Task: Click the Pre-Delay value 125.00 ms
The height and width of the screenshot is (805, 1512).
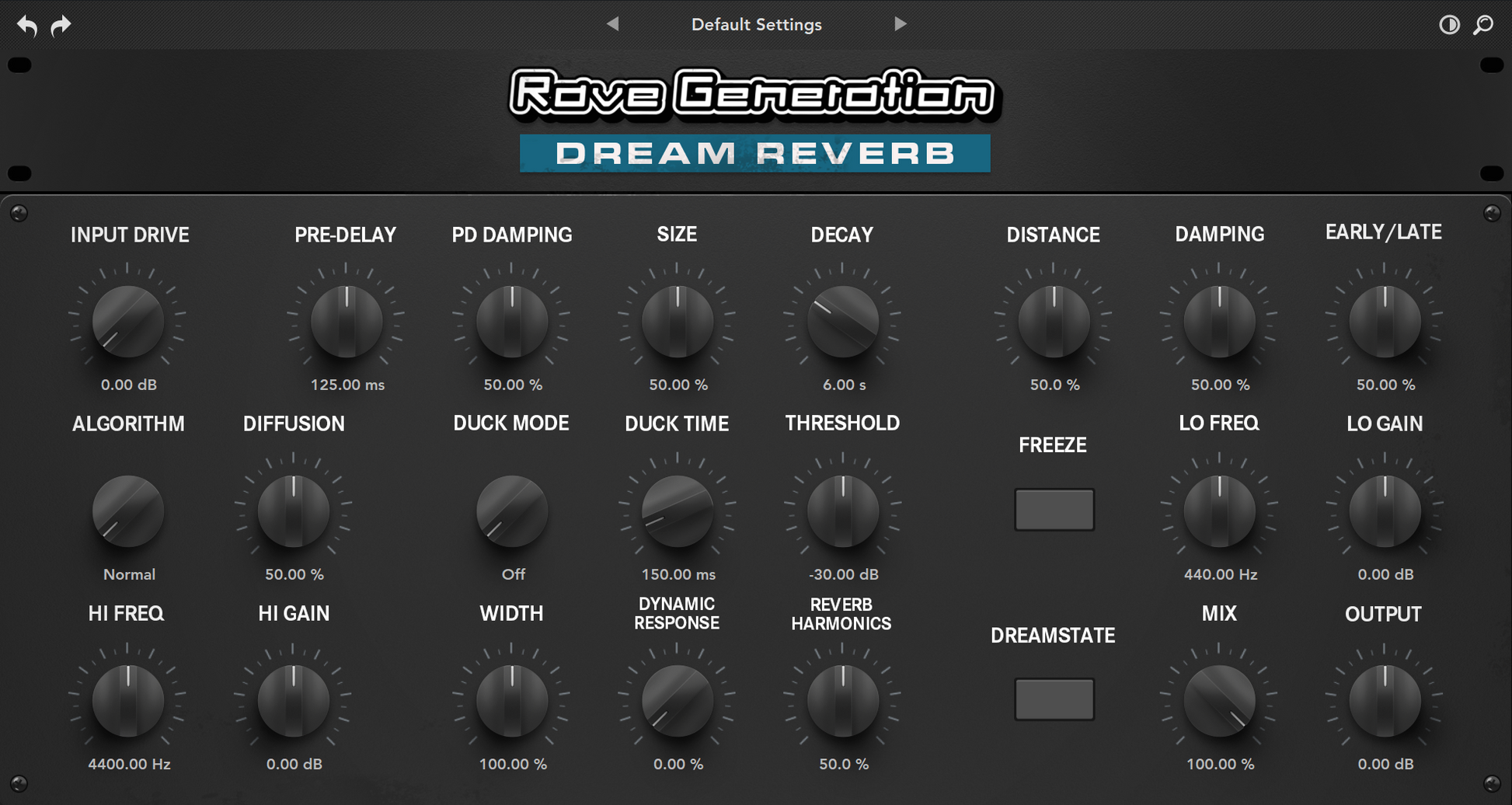Action: 347,385
